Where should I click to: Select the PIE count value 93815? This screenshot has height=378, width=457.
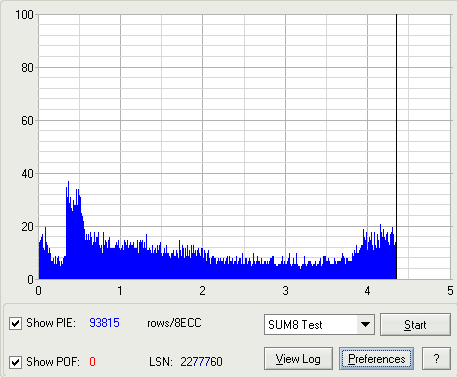click(104, 323)
